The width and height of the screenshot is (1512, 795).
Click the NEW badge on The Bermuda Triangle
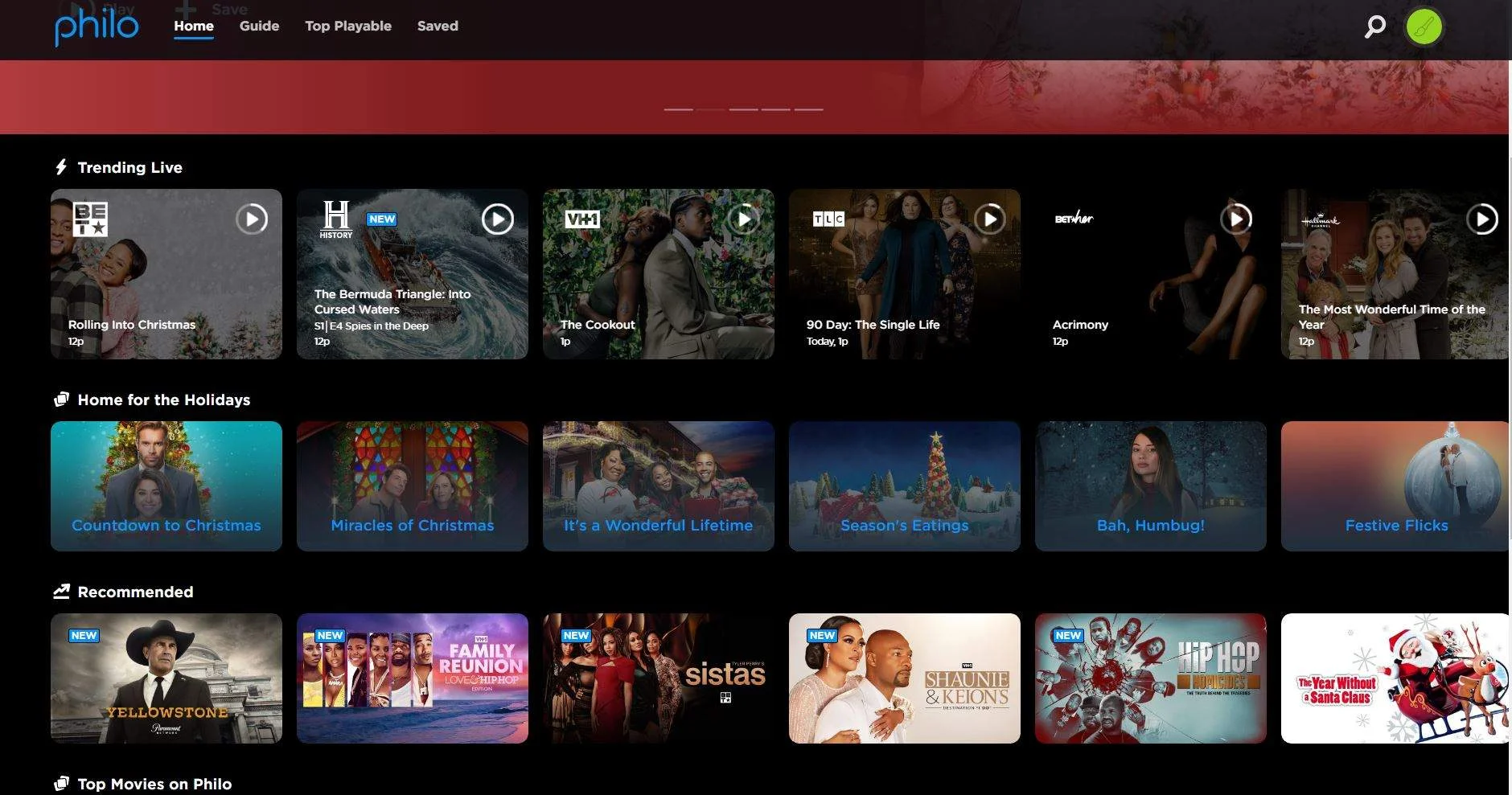coord(382,219)
